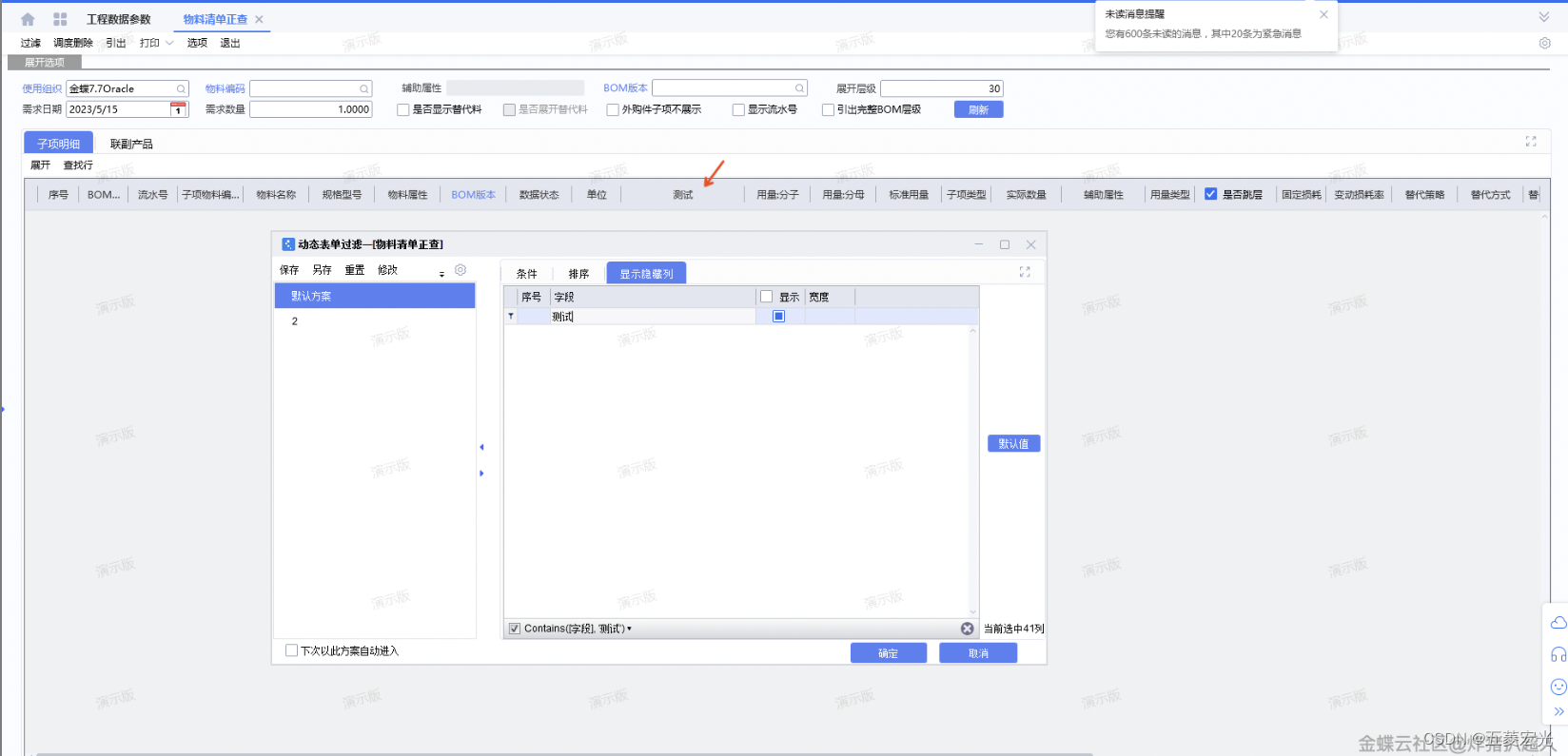Click the 展开层级 input field
This screenshot has height=756, width=1568.
941,88
